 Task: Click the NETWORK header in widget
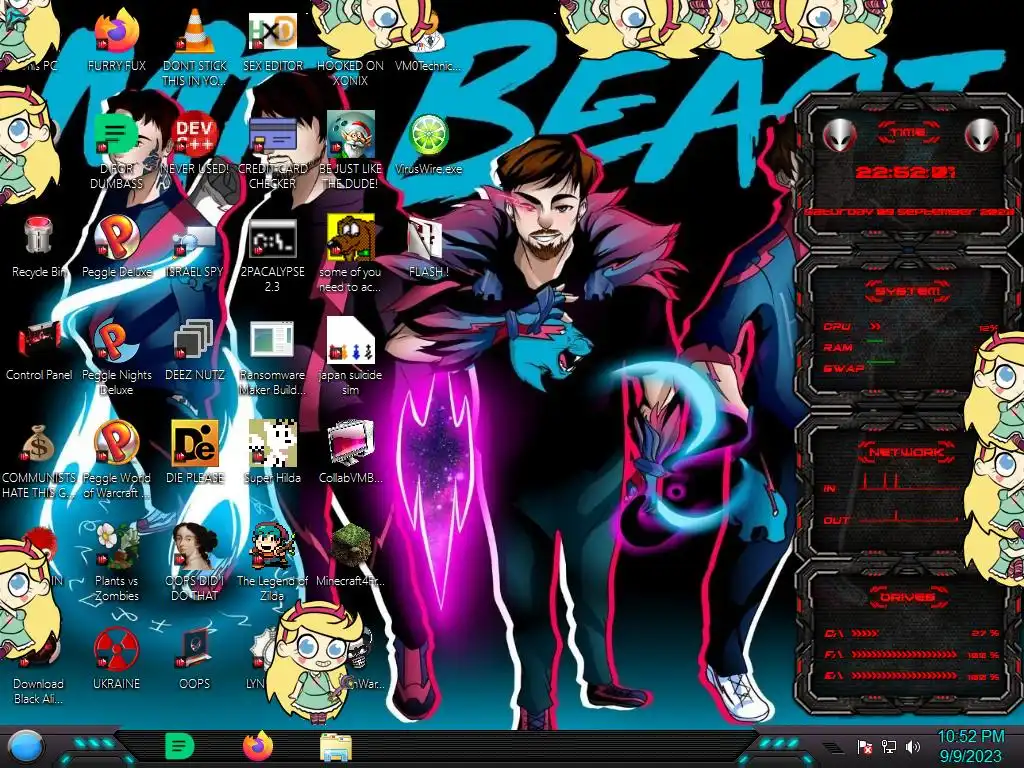(x=906, y=452)
